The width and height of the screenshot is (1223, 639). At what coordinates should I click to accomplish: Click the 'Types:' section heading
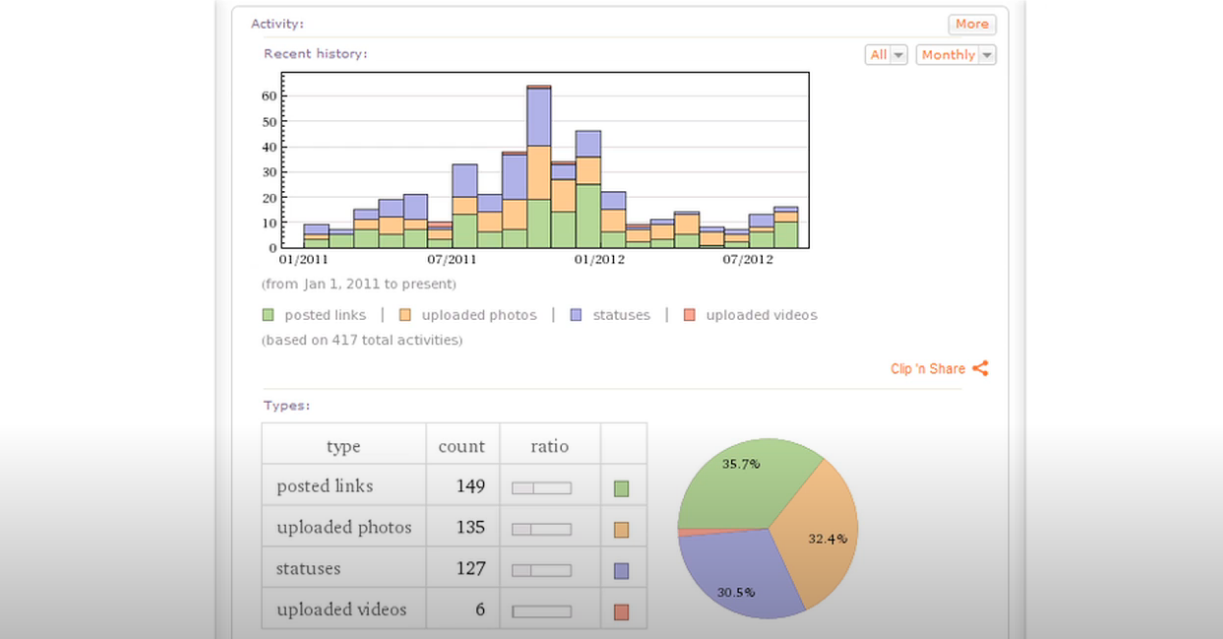click(286, 406)
